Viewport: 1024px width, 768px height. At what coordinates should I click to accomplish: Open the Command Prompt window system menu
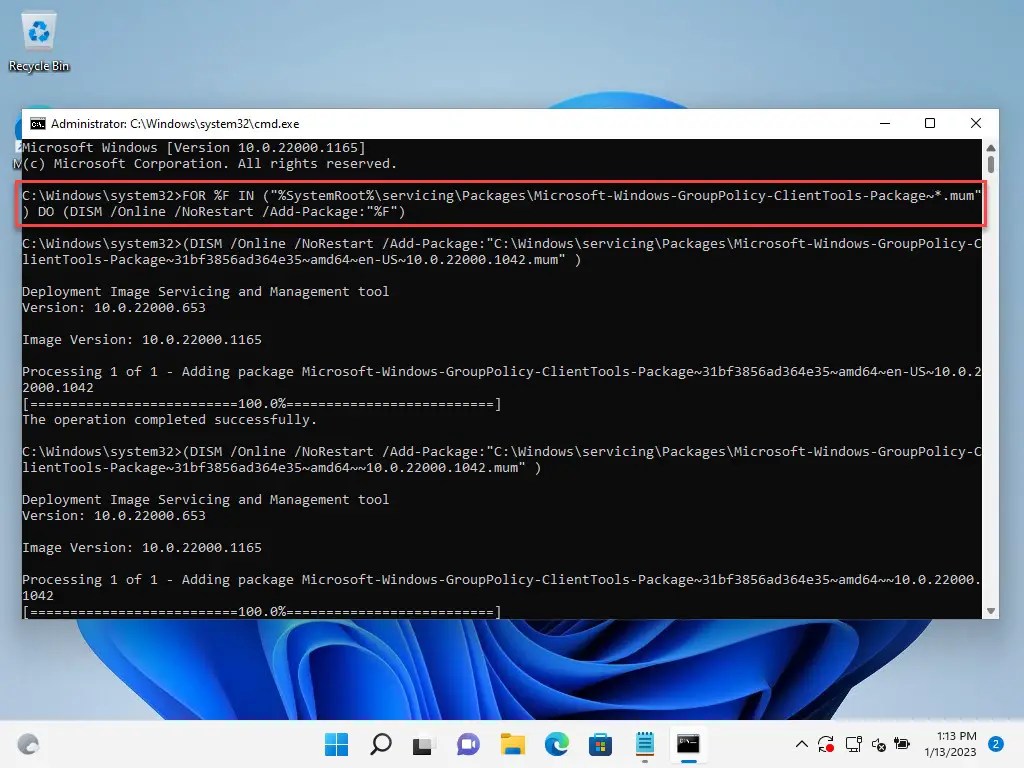pos(37,123)
